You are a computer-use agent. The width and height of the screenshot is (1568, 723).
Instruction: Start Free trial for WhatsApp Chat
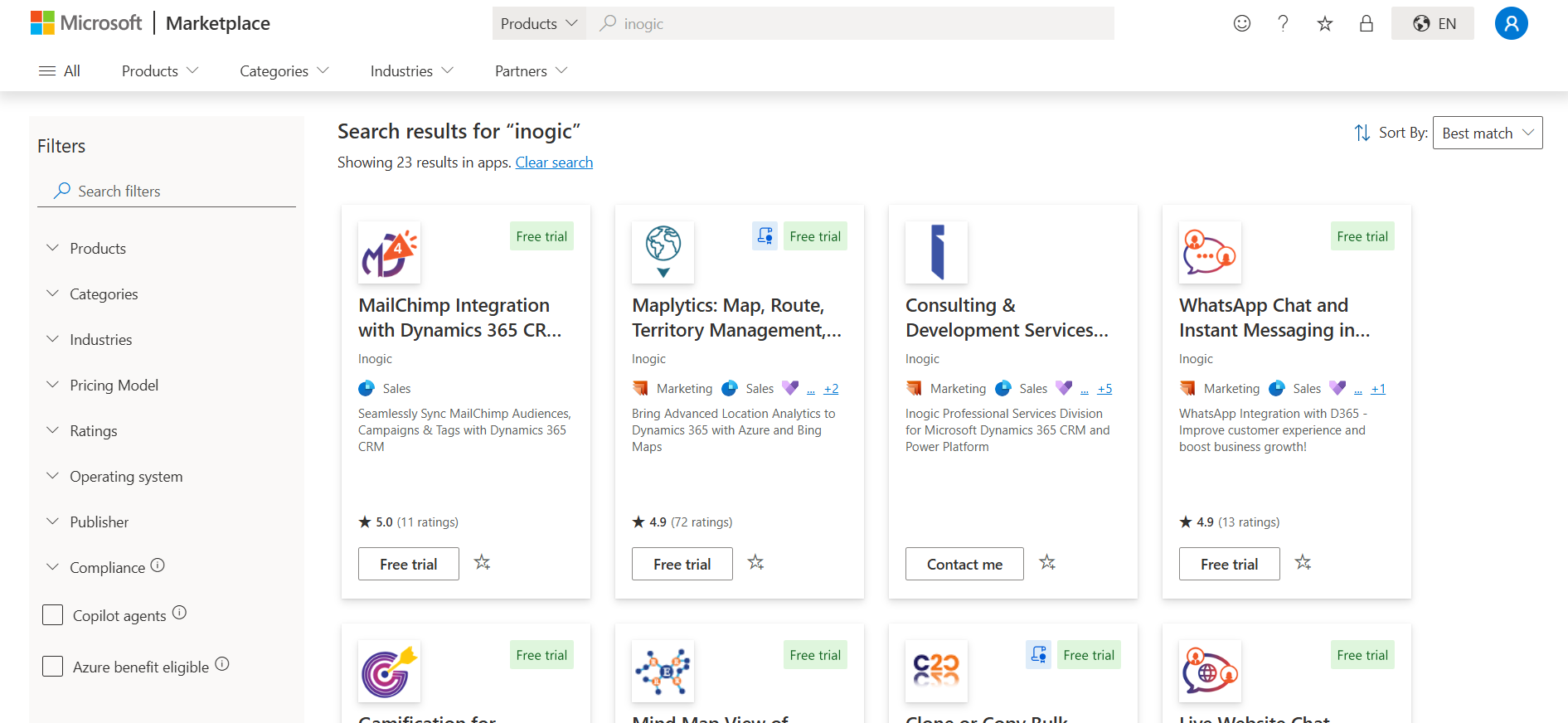[1230, 564]
